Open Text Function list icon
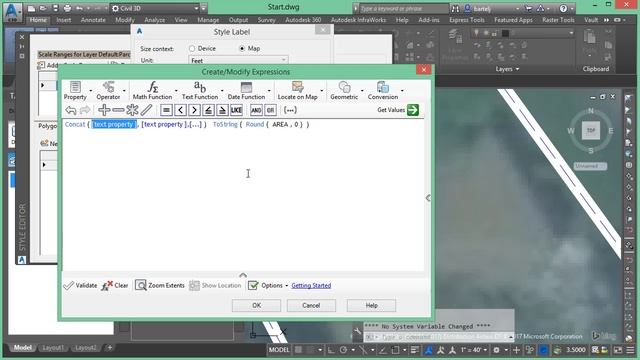This screenshot has height=360, width=640. (x=200, y=87)
